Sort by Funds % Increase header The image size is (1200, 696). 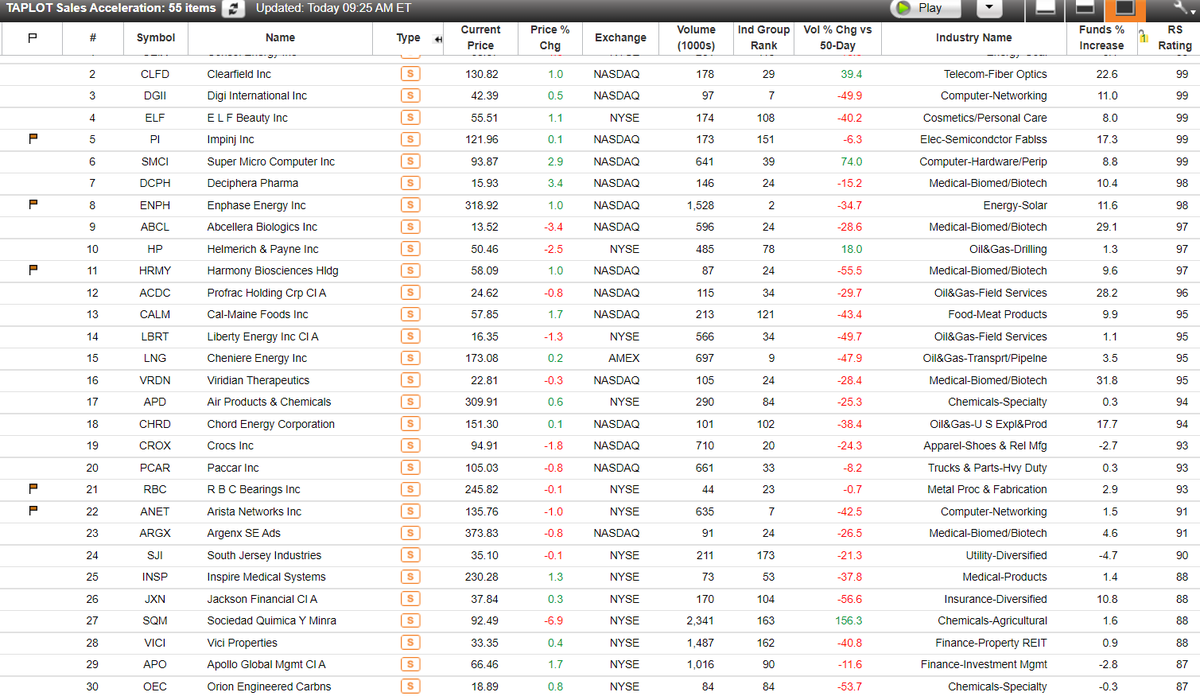click(1101, 38)
